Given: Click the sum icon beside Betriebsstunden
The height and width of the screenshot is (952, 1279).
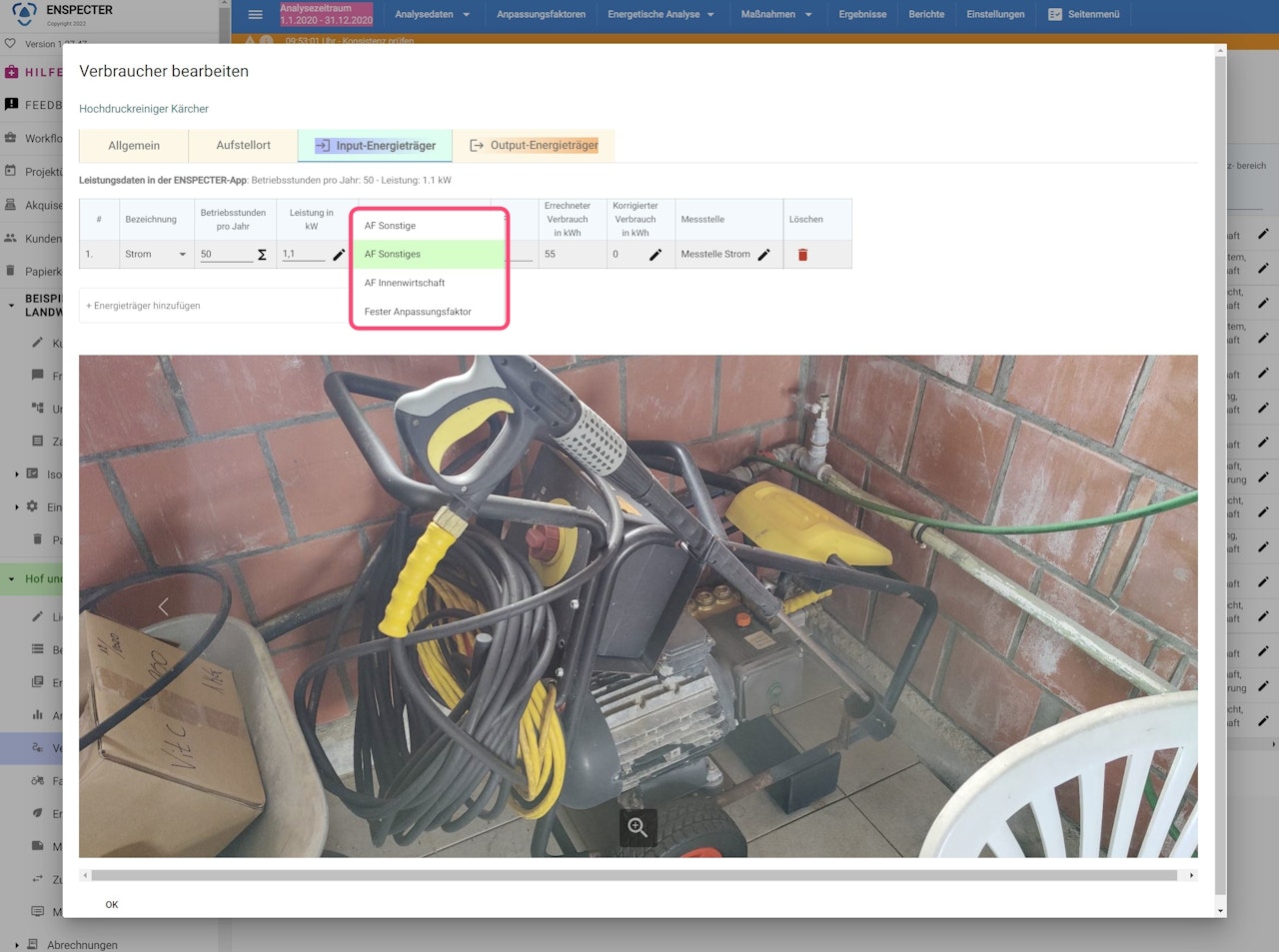Looking at the screenshot, I should (262, 255).
